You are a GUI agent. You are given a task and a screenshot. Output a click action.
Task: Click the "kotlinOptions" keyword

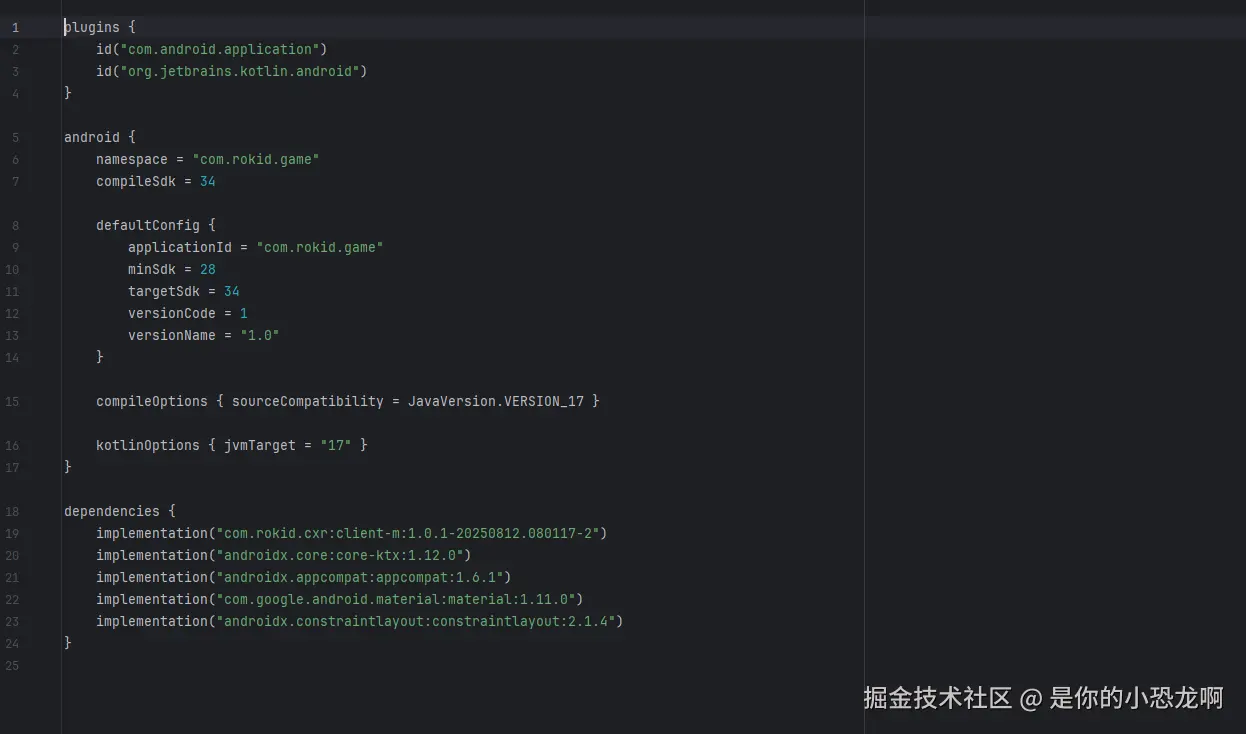[x=148, y=445]
